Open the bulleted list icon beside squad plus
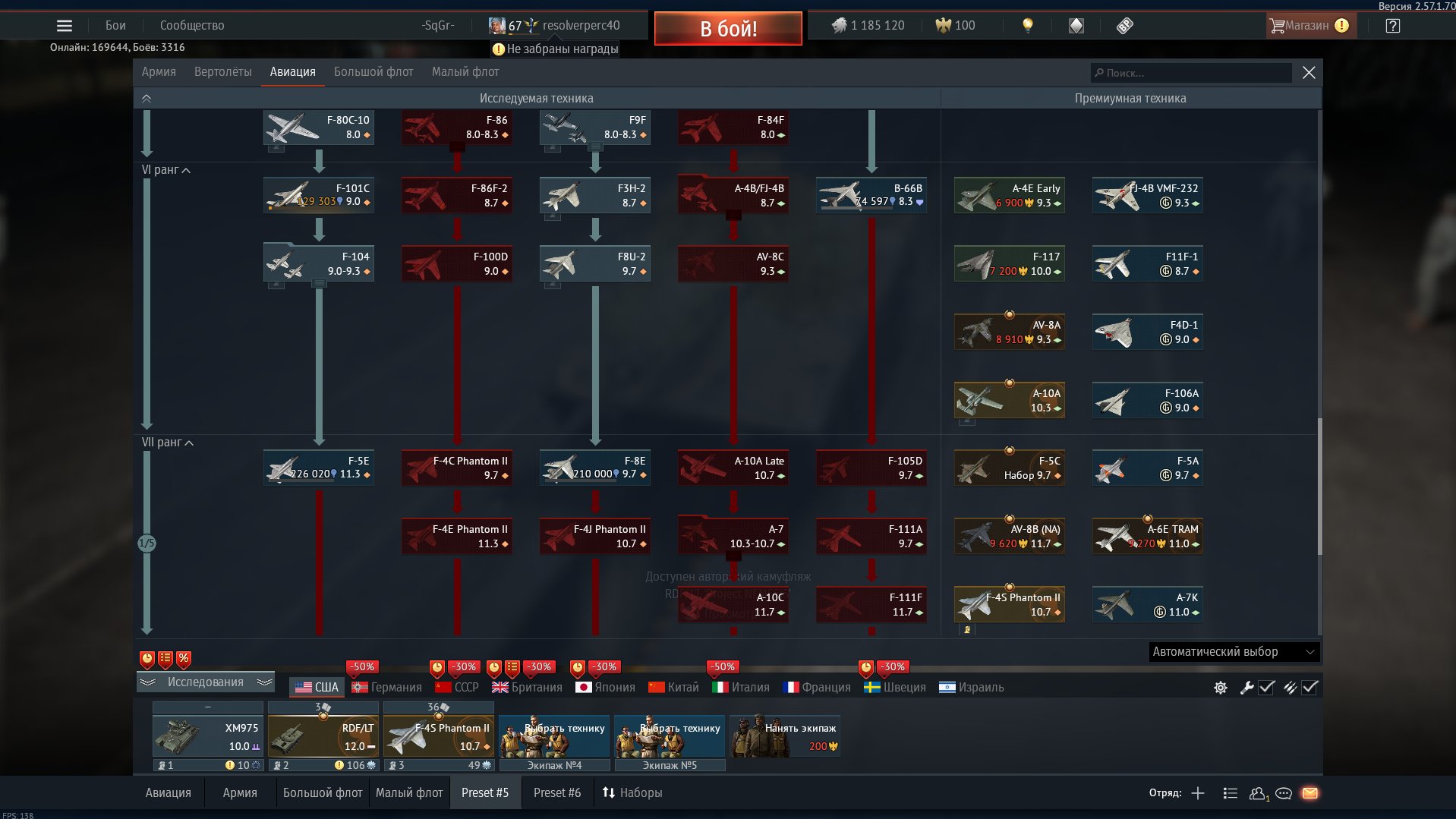Screen dimensions: 1456x819 (1231, 793)
